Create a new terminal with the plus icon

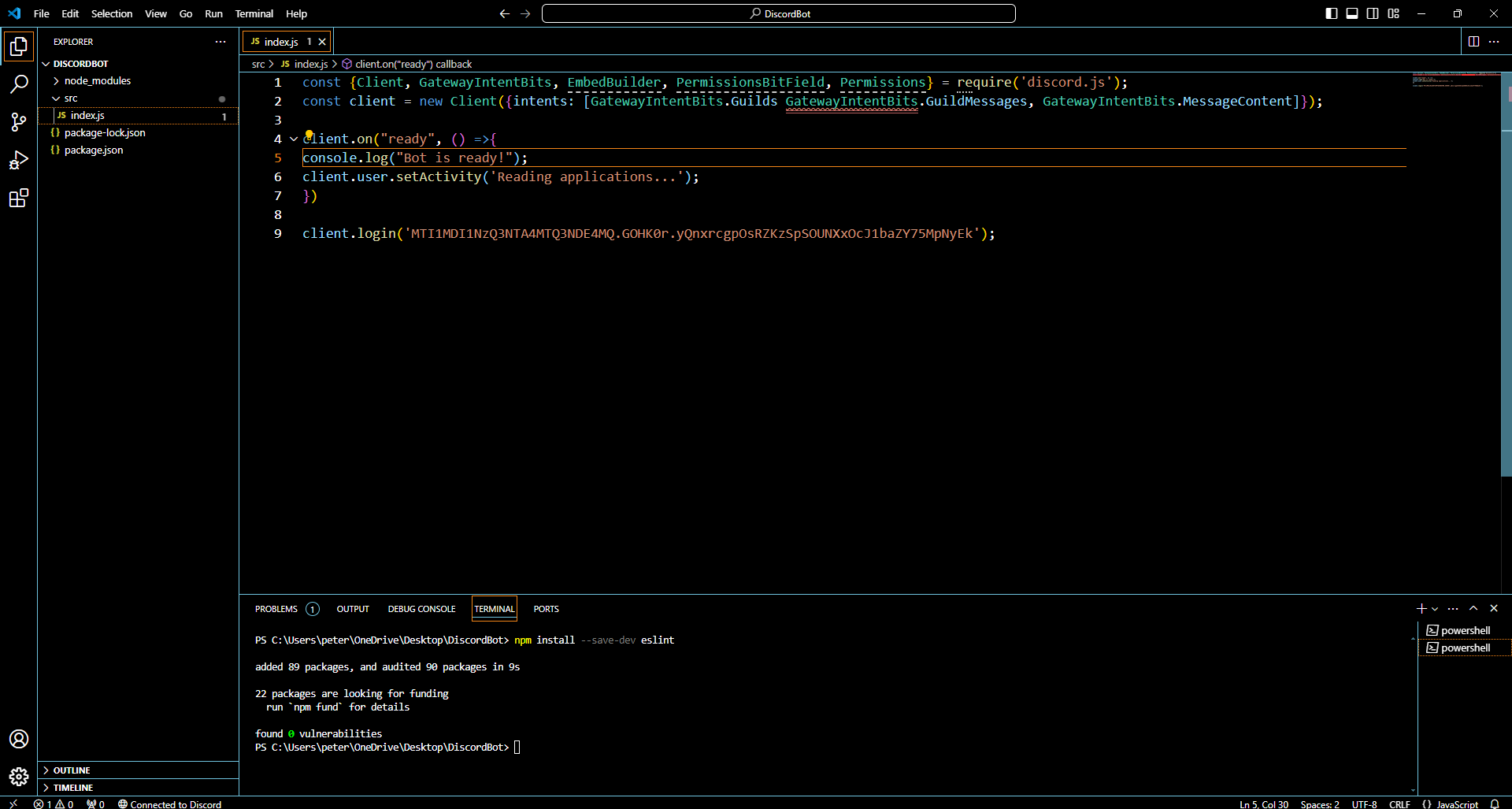tap(1420, 608)
